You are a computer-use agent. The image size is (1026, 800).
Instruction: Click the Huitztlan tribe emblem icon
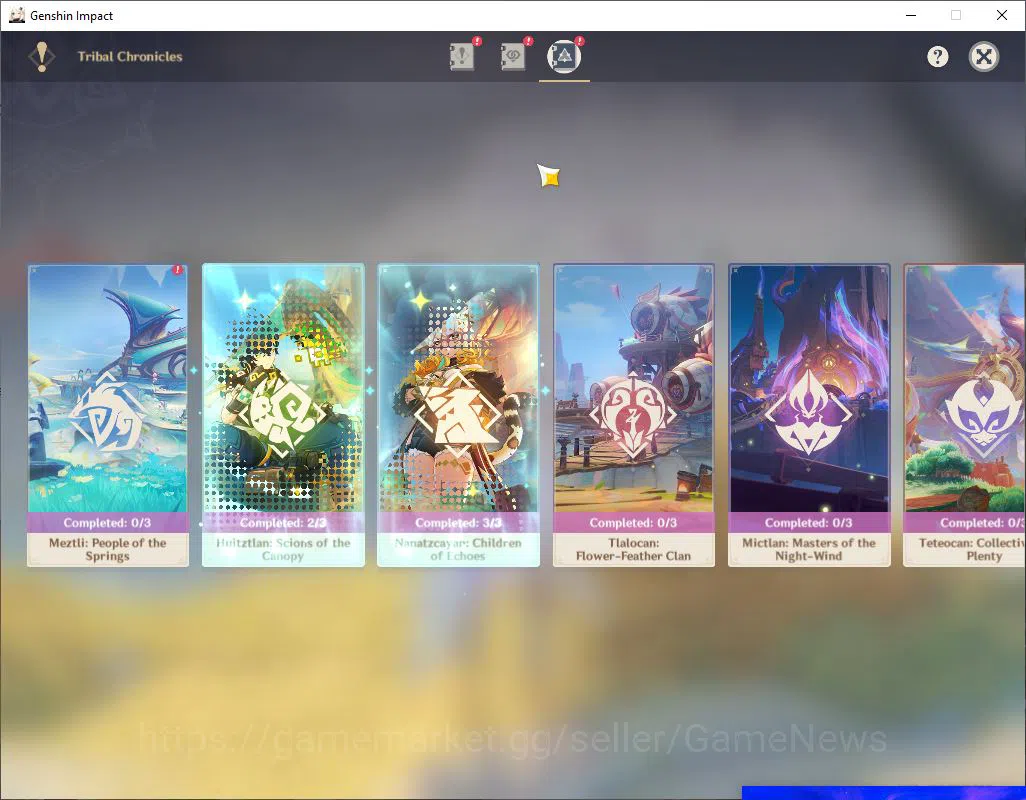pos(282,415)
